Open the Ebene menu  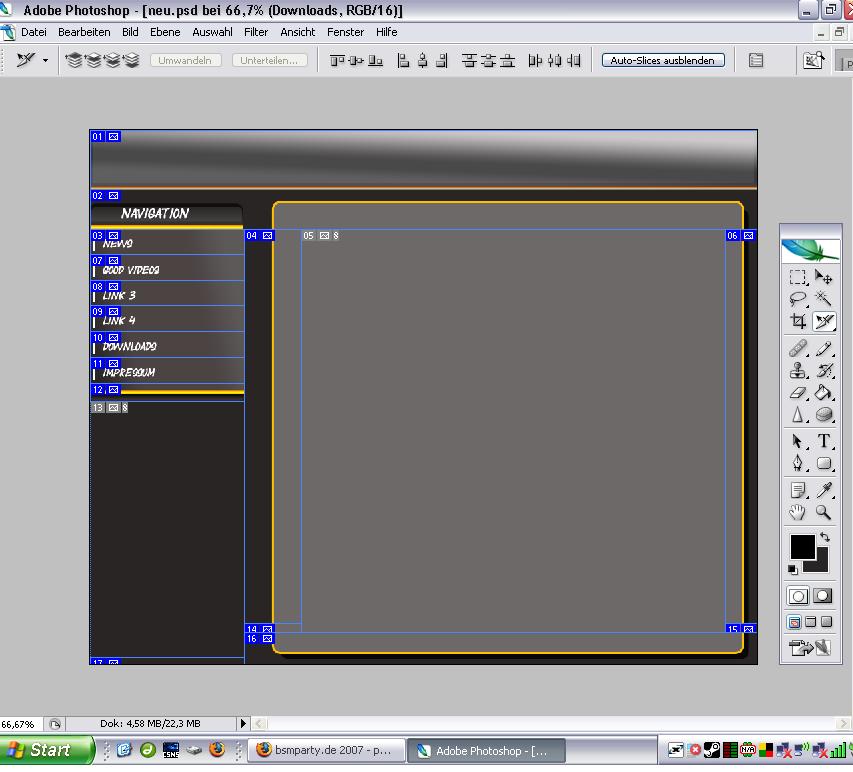165,32
